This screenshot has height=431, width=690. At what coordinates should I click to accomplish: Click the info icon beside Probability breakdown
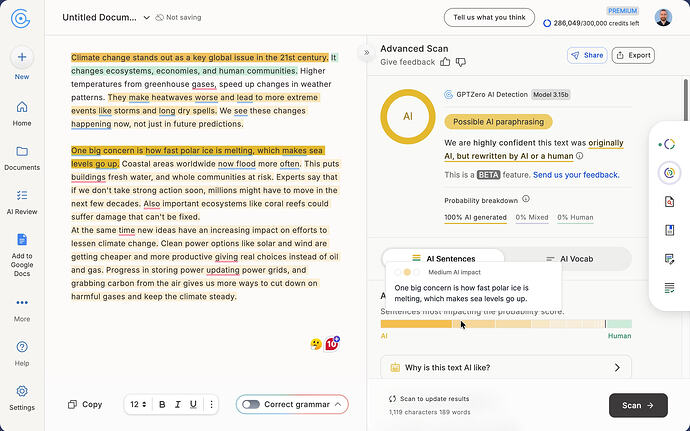tap(525, 199)
